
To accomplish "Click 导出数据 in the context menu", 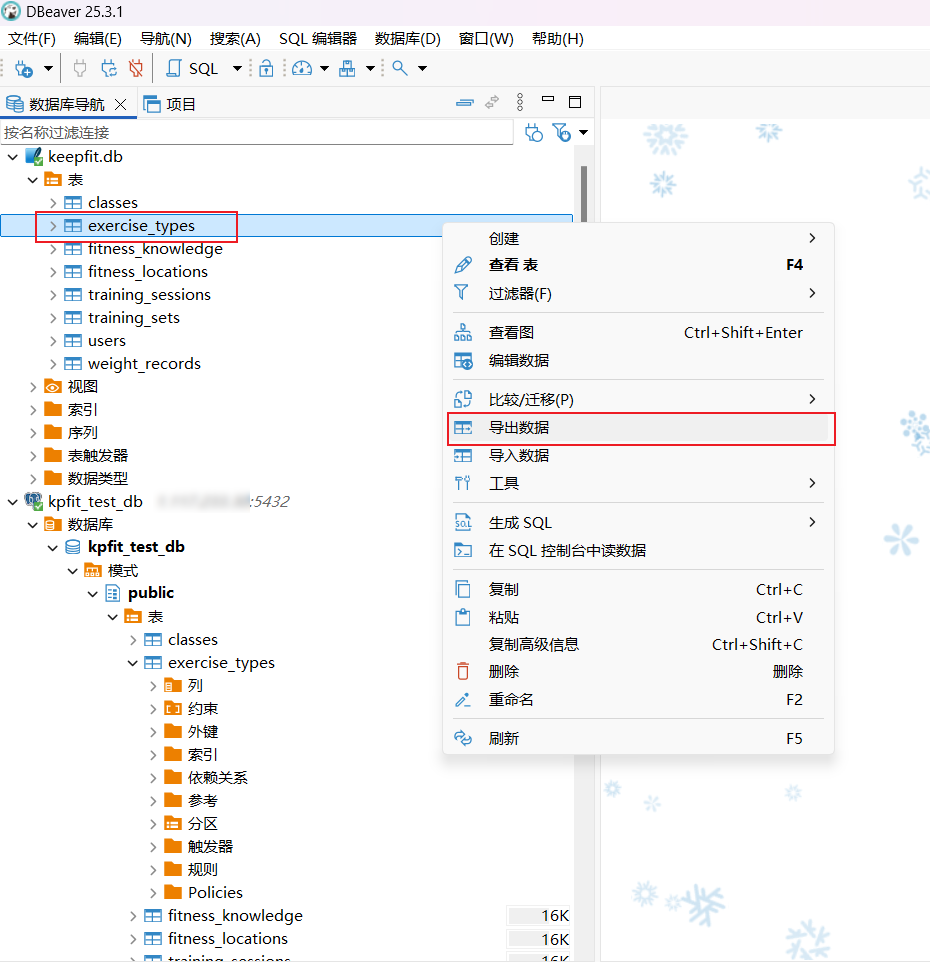I will [638, 428].
